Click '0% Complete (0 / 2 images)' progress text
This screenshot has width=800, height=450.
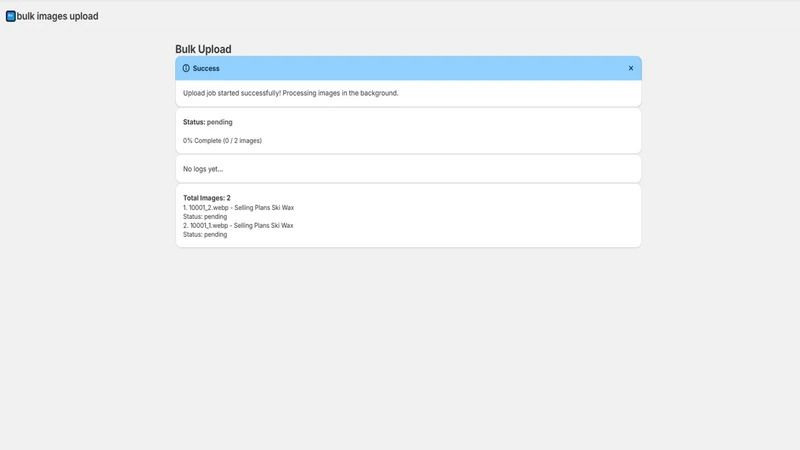(x=222, y=140)
